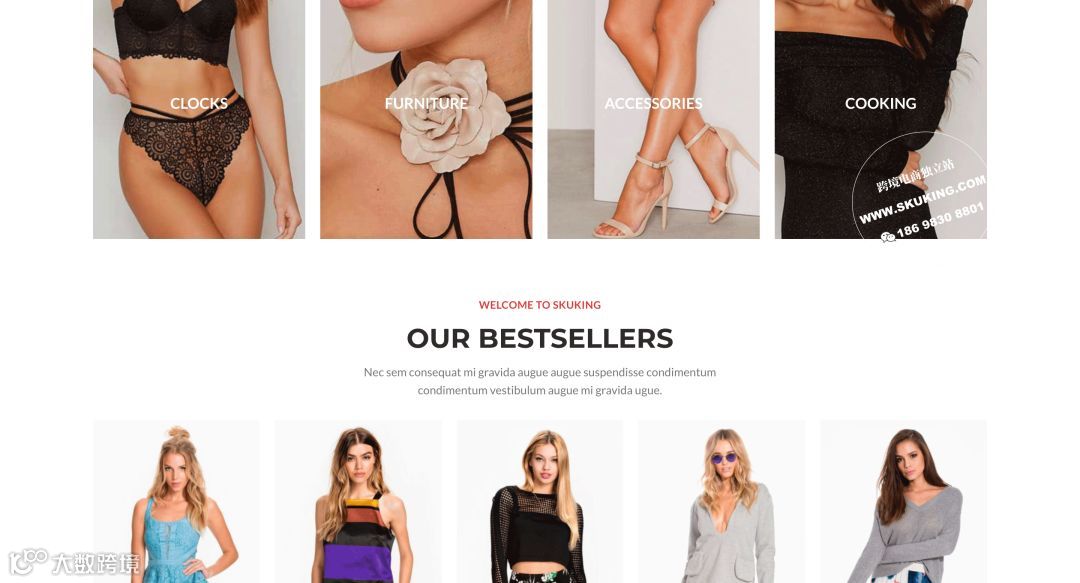The image size is (1080, 583).
Task: Click the bestsellers description paragraph
Action: click(540, 381)
